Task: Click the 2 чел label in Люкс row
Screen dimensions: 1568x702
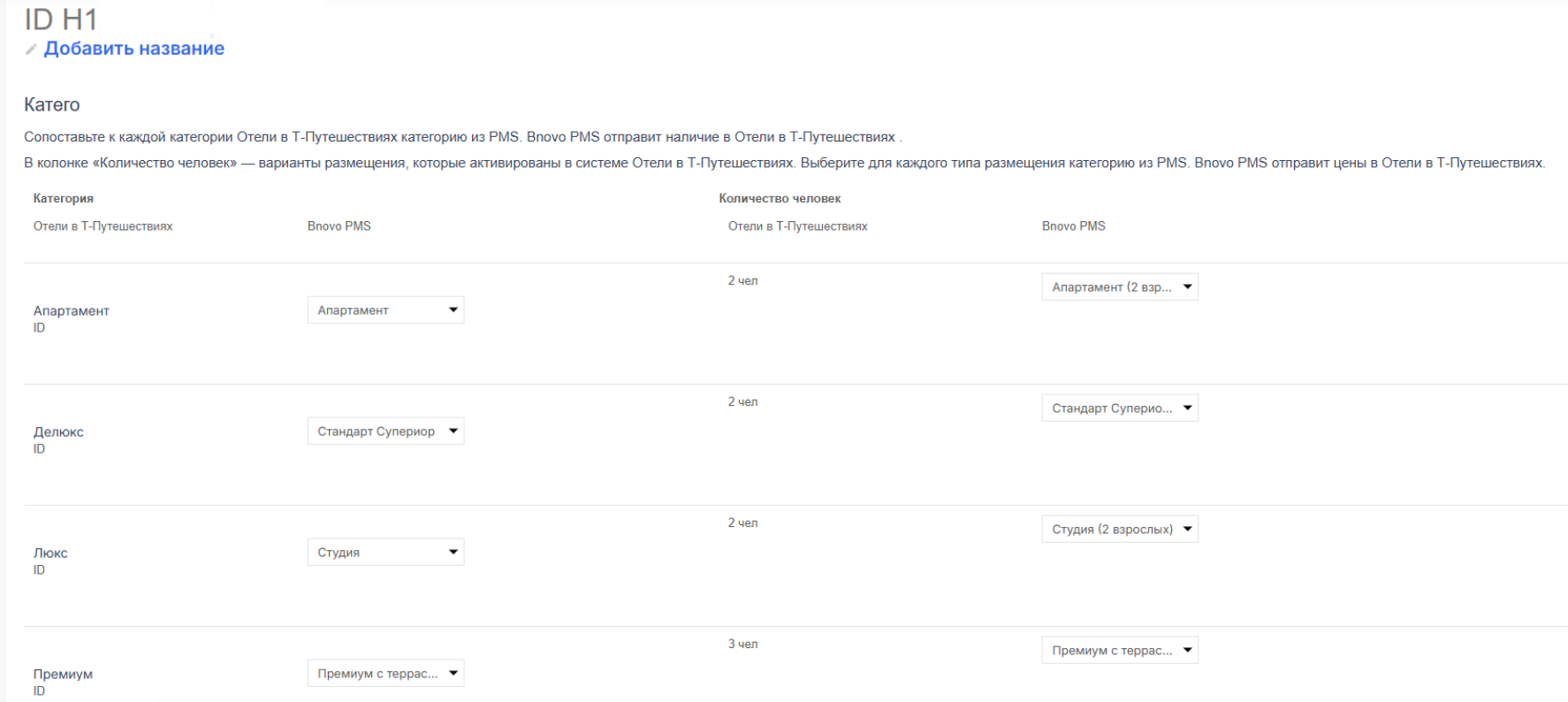Action: click(742, 523)
